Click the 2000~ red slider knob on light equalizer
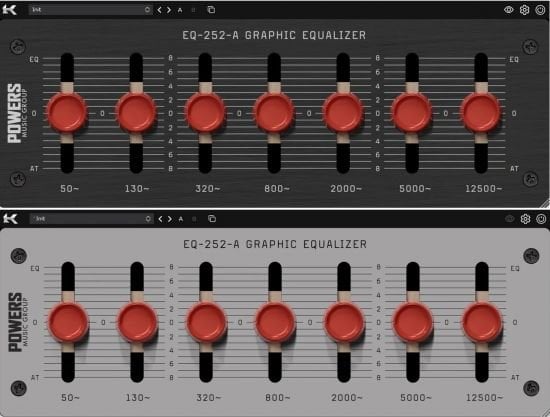This screenshot has height=417, width=550. (344, 322)
